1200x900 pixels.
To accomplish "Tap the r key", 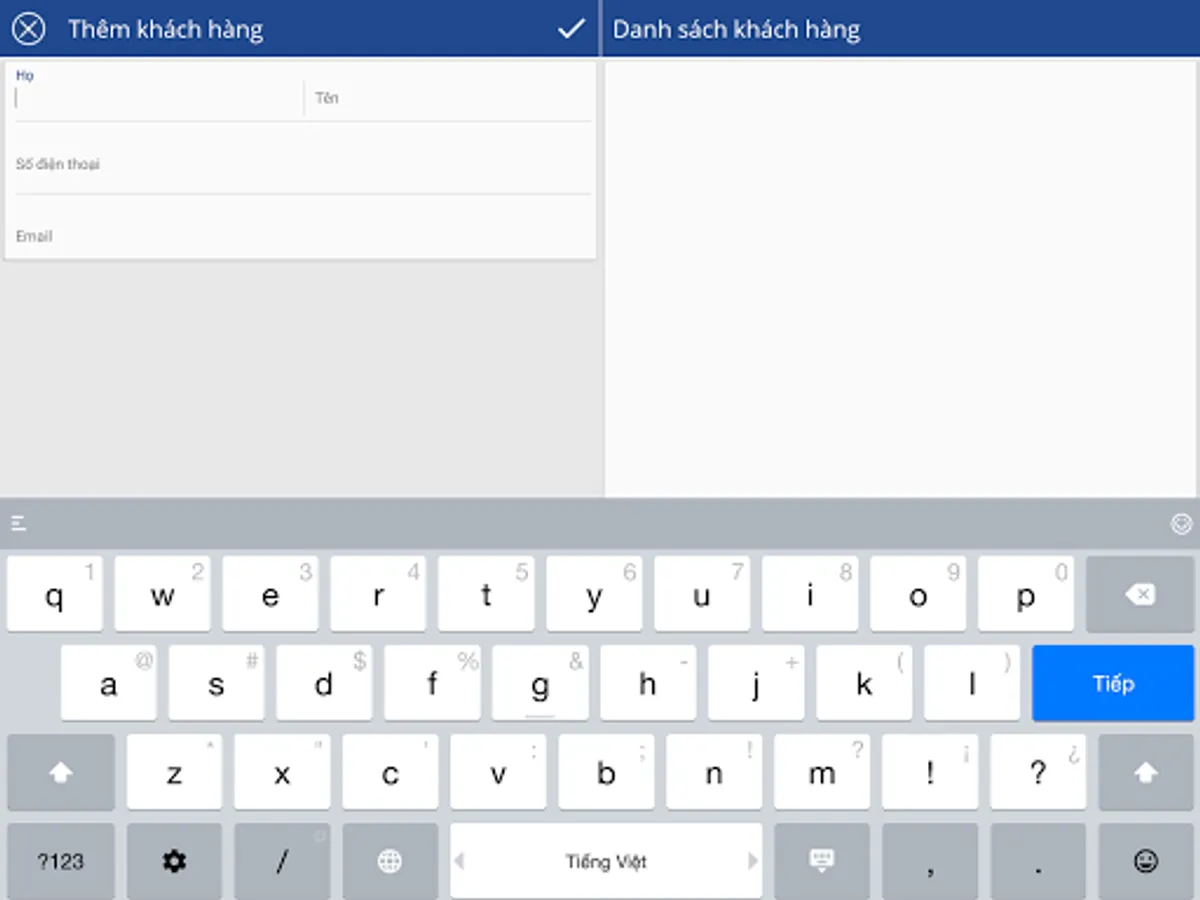I will click(x=378, y=595).
